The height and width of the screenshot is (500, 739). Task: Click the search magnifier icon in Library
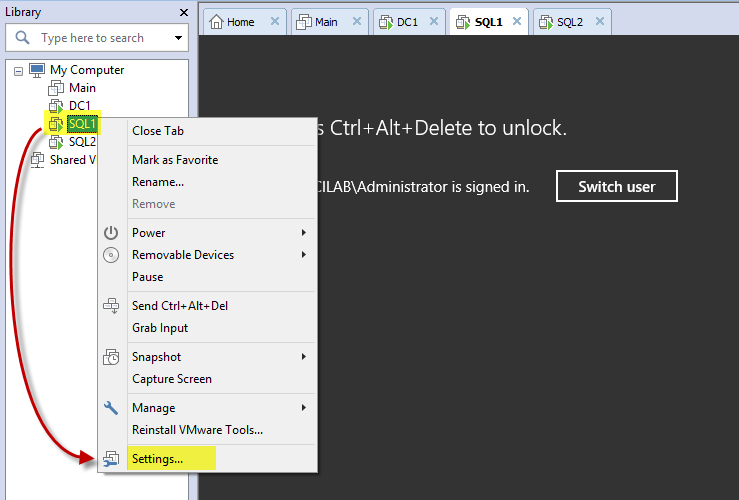click(x=22, y=37)
